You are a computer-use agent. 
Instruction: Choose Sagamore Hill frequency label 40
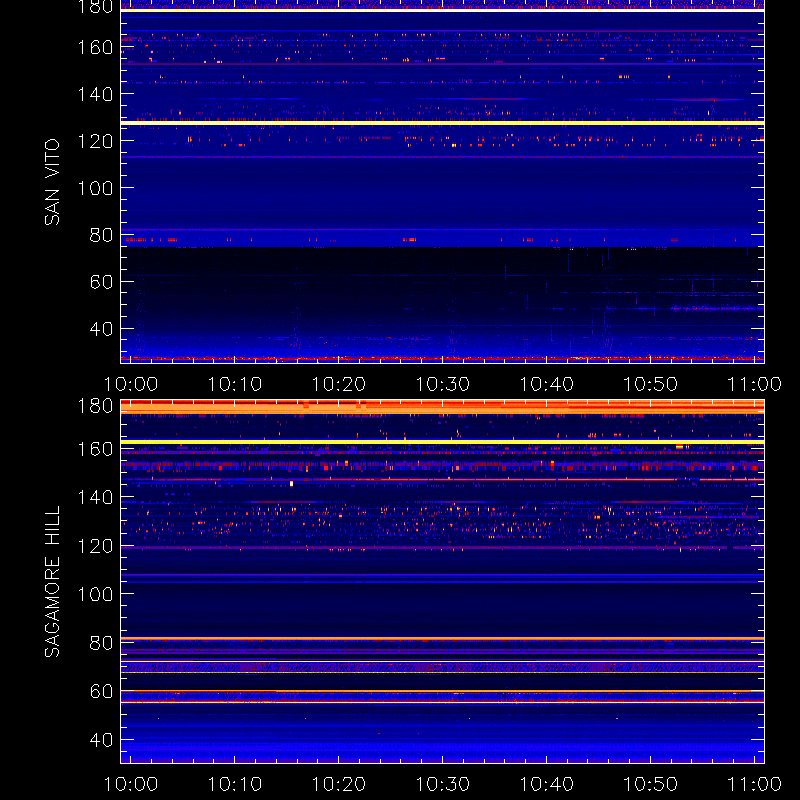(x=102, y=740)
